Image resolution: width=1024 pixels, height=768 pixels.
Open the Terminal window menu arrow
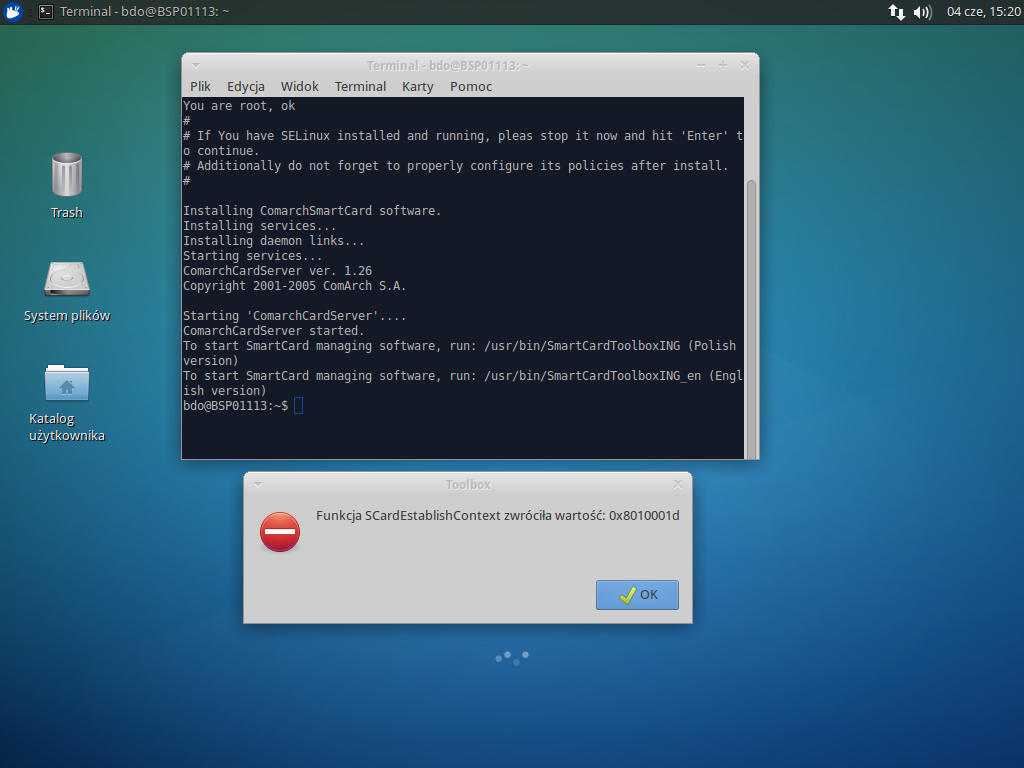click(196, 65)
